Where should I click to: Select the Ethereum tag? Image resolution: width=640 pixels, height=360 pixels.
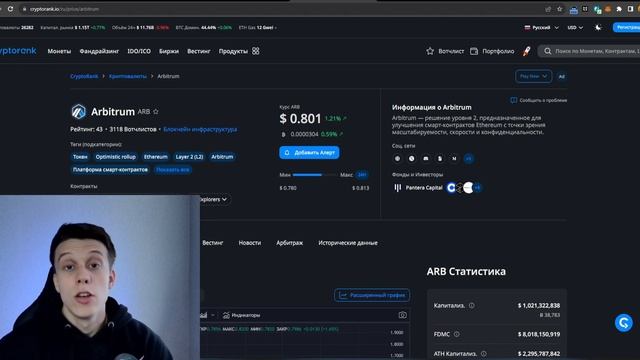tap(156, 157)
